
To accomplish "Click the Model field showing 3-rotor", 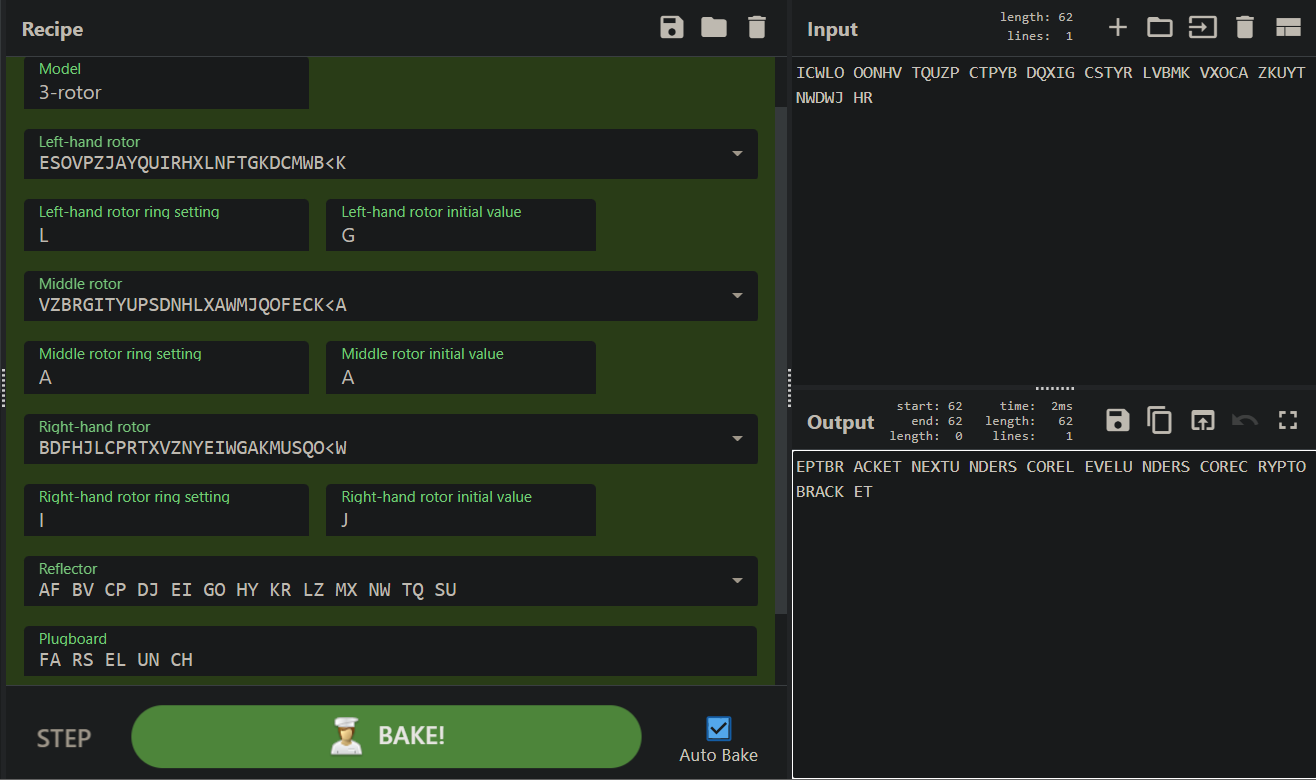I will pos(166,83).
